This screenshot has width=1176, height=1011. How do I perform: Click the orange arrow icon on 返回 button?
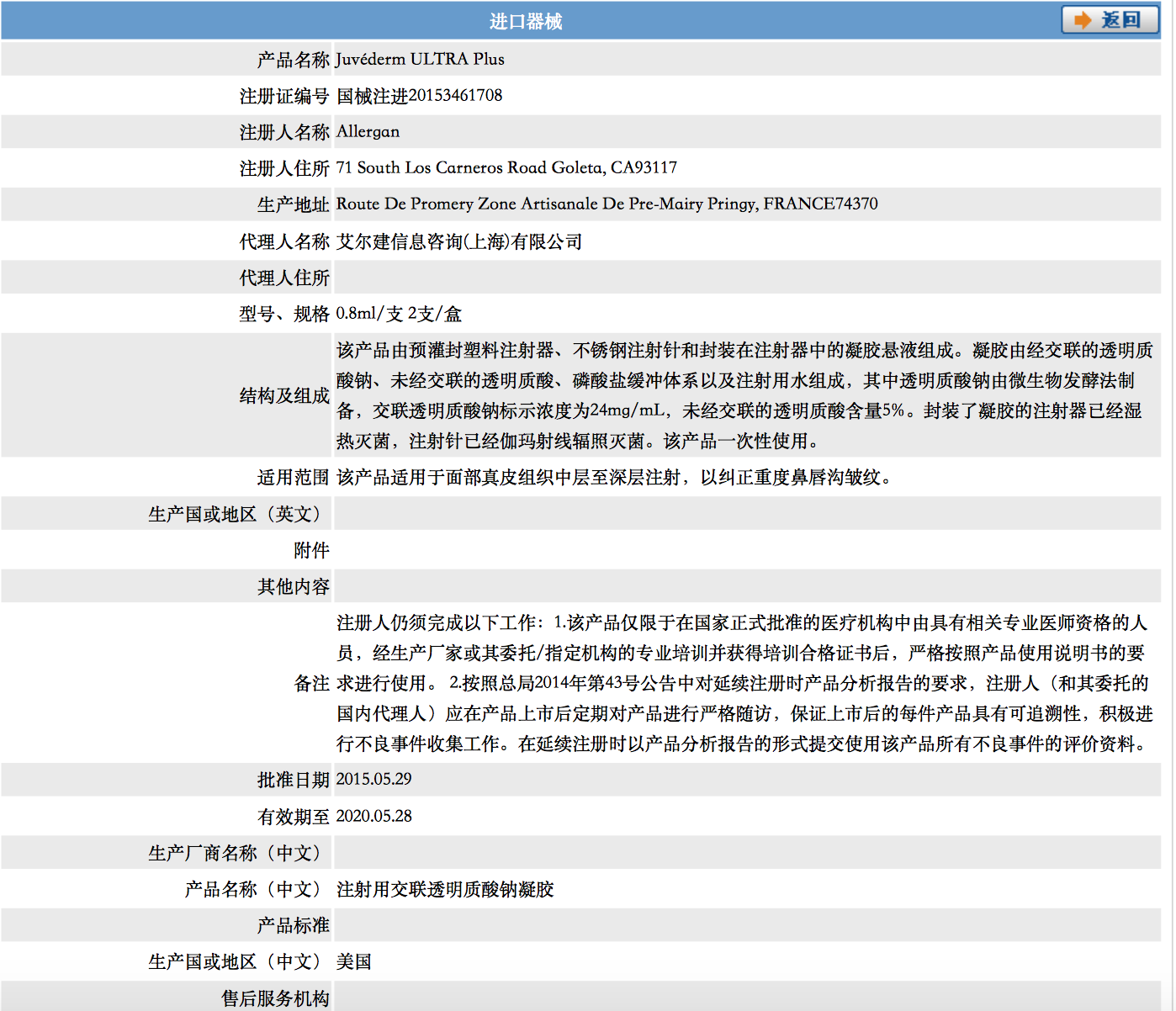coord(1083,20)
